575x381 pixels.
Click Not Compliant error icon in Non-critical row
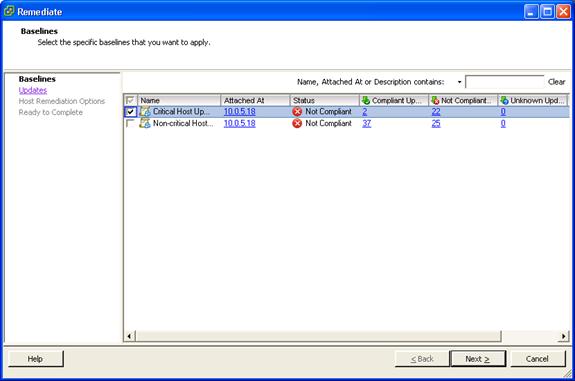pyautogui.click(x=297, y=124)
